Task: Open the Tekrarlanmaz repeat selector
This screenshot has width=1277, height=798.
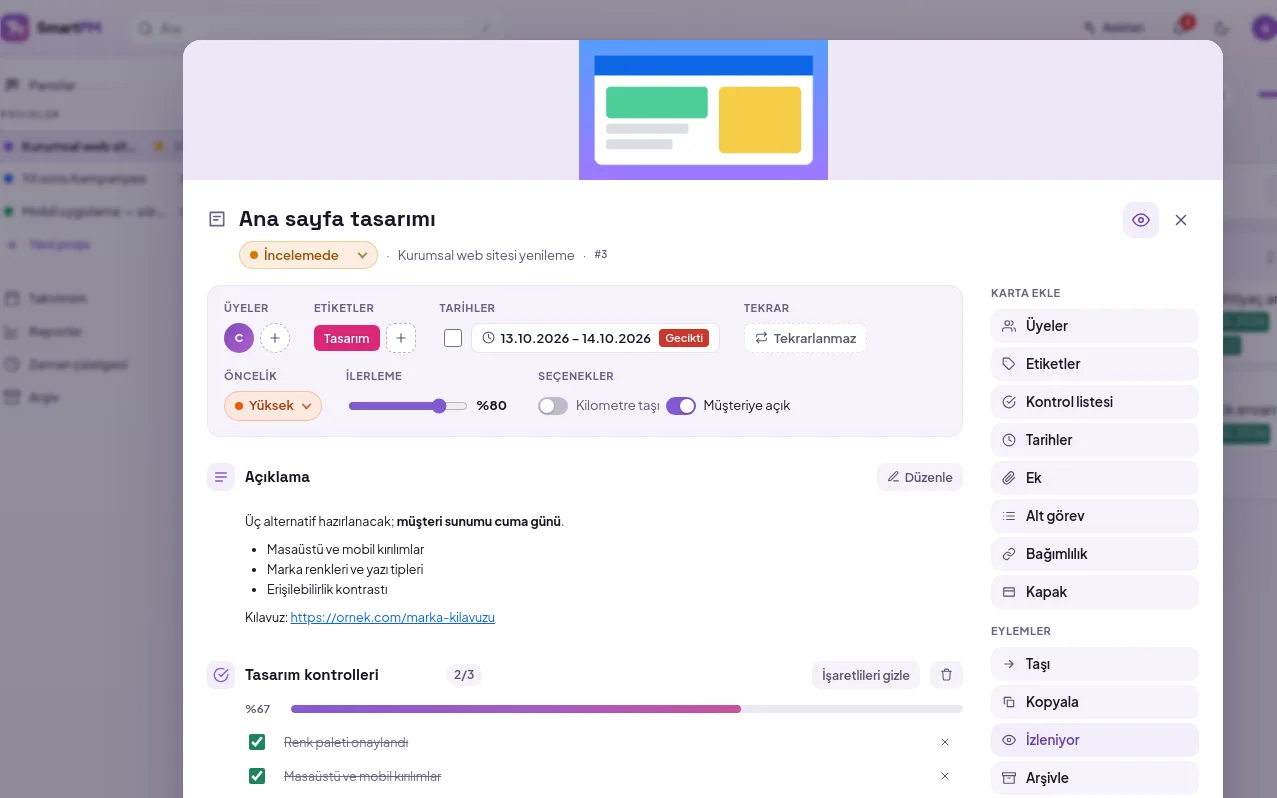Action: coord(805,338)
